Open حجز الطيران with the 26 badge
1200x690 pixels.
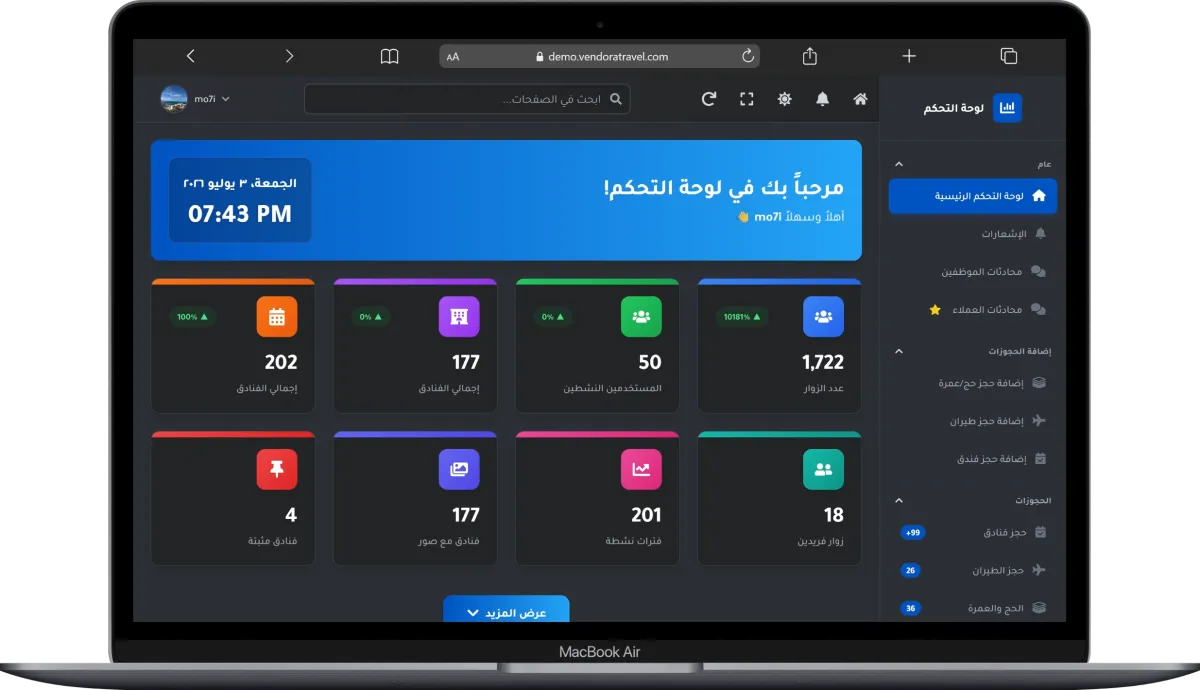coord(973,571)
